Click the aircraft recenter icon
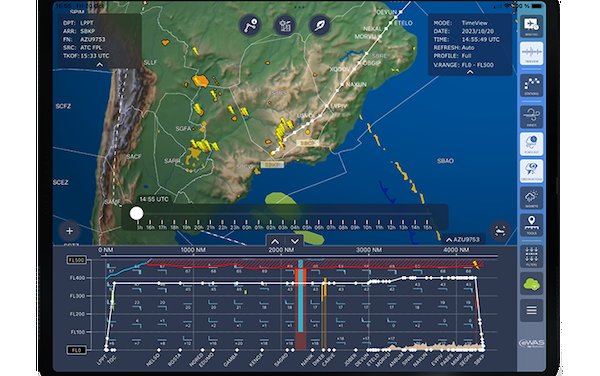Image resolution: width=600 pixels, height=376 pixels. click(500, 231)
